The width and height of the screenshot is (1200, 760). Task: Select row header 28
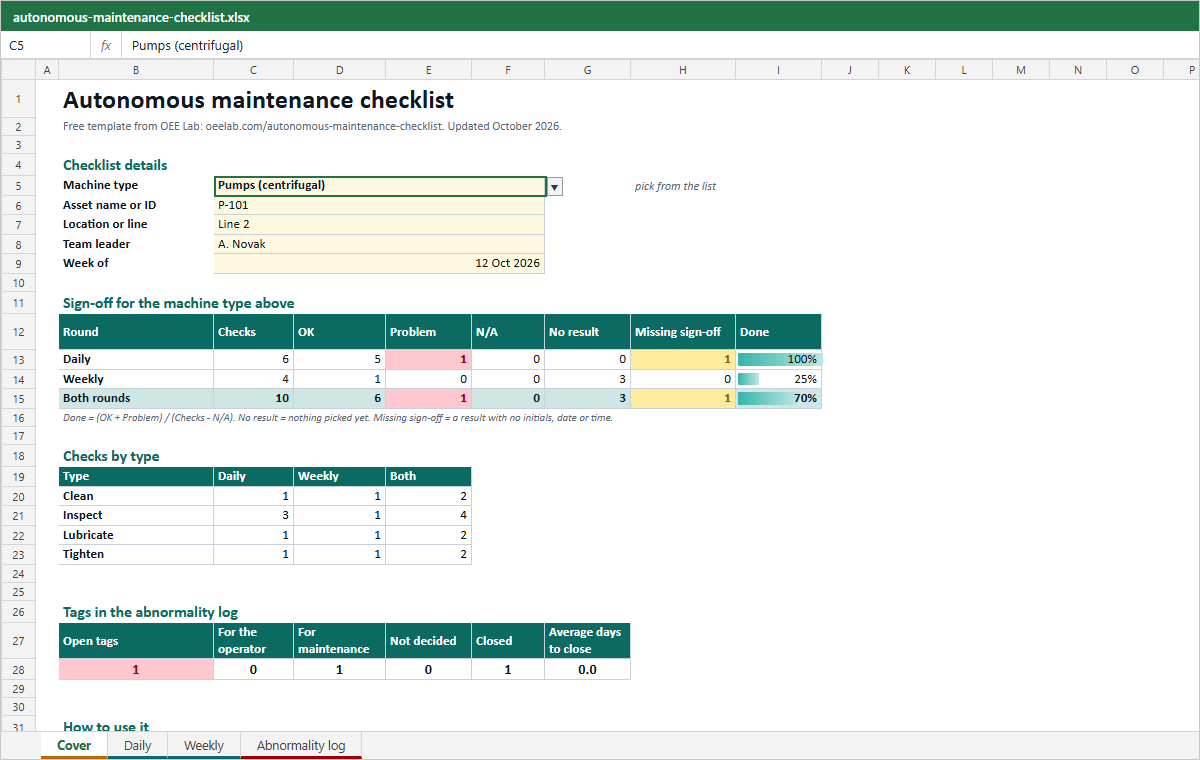(x=18, y=669)
